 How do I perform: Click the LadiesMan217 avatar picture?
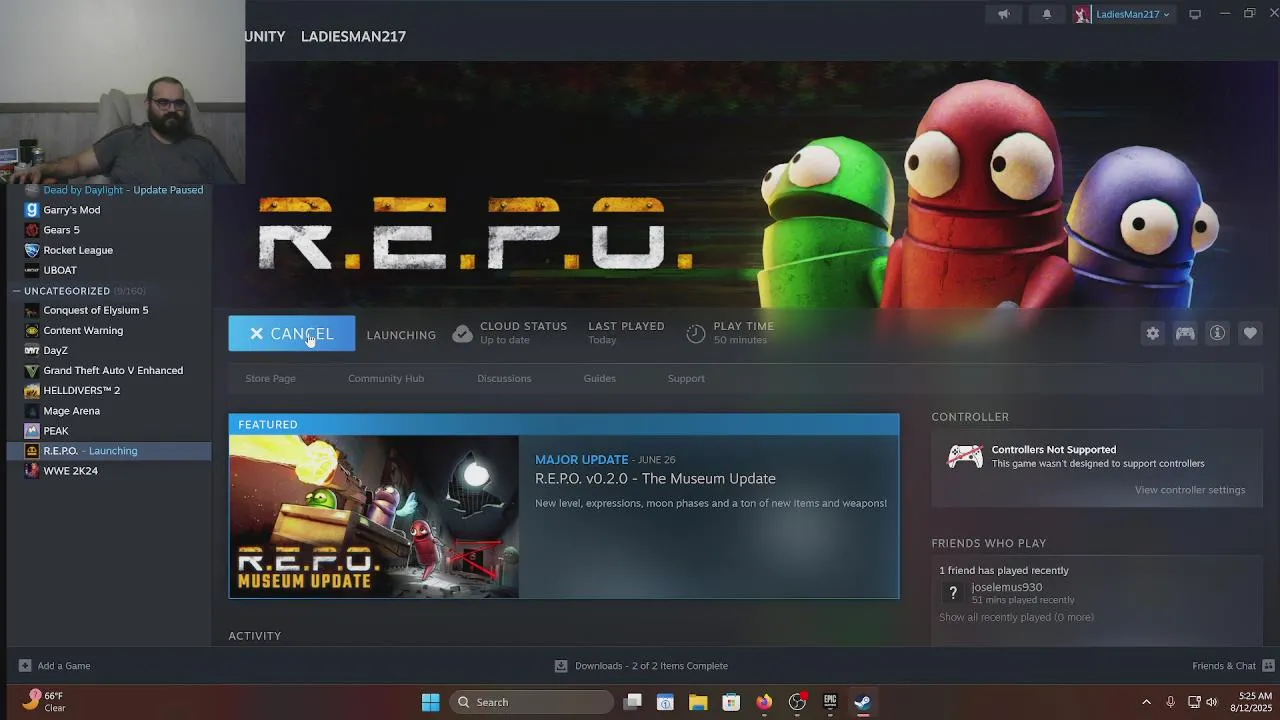(x=1083, y=14)
